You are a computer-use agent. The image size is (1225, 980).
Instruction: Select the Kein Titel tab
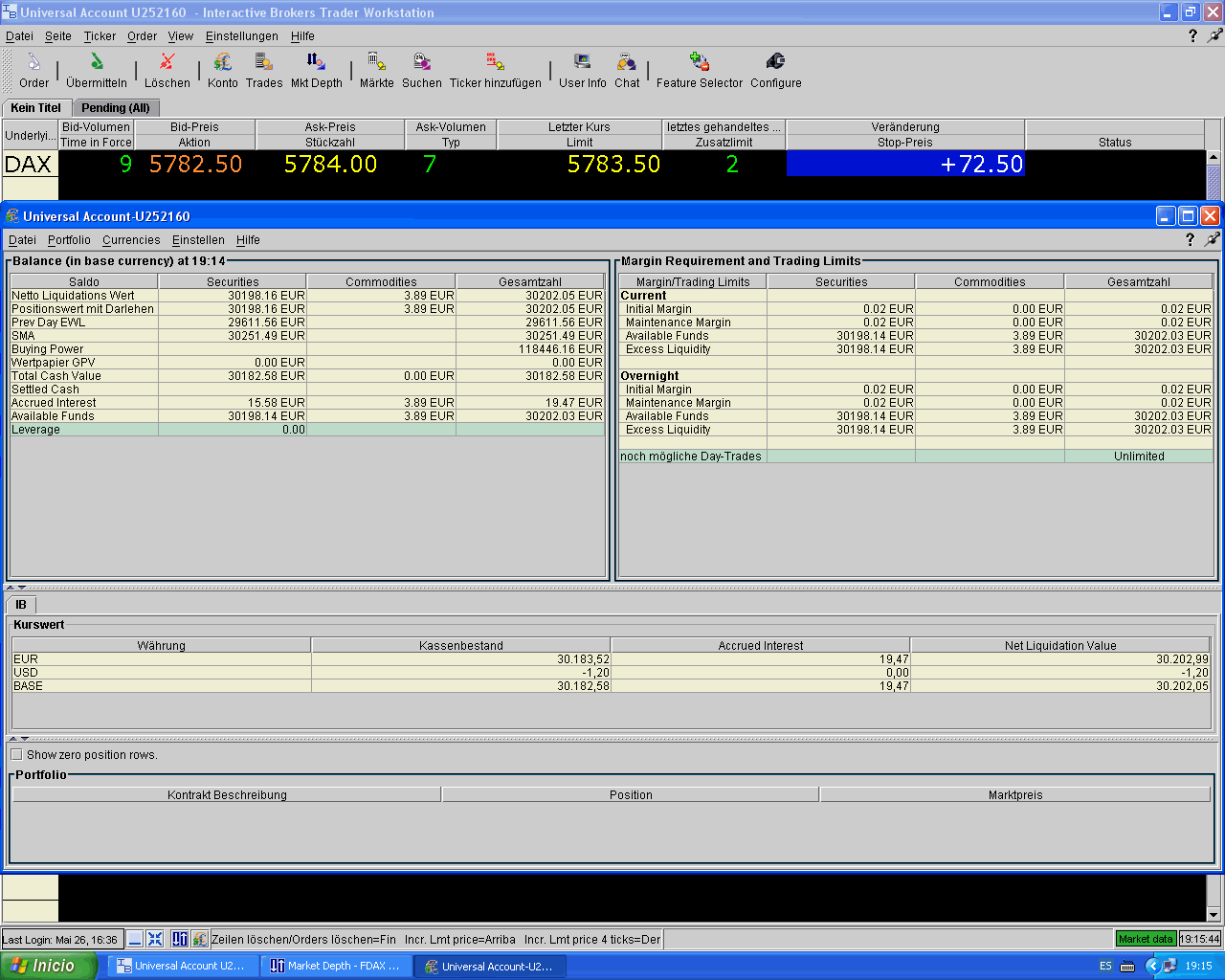tap(36, 107)
